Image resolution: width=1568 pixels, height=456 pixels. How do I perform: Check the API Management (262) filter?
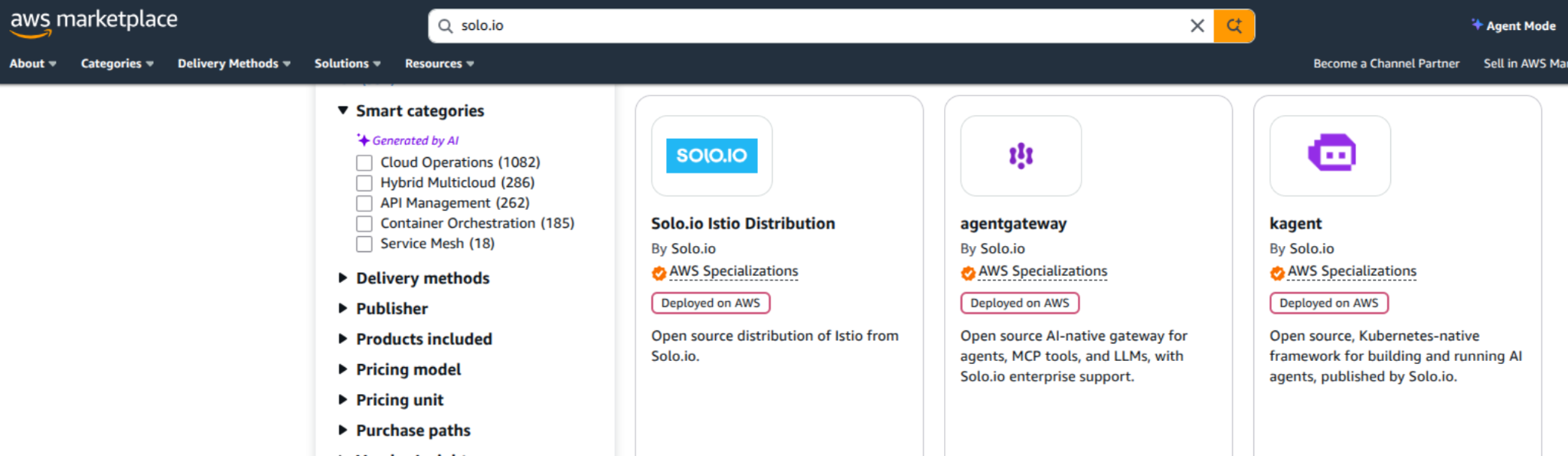point(364,203)
